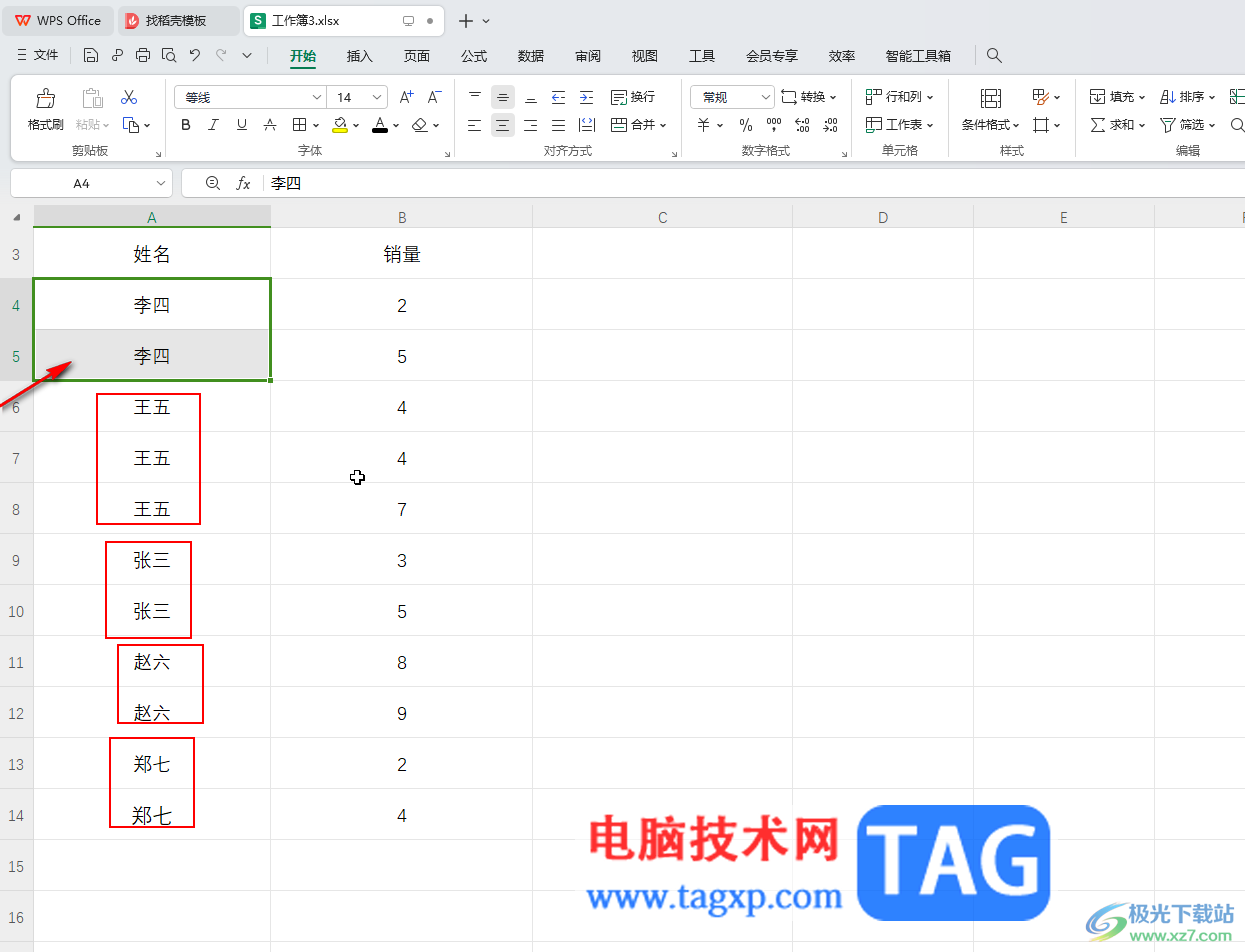Apply the yellow fill color swatch
This screenshot has height=952, width=1245.
(340, 125)
